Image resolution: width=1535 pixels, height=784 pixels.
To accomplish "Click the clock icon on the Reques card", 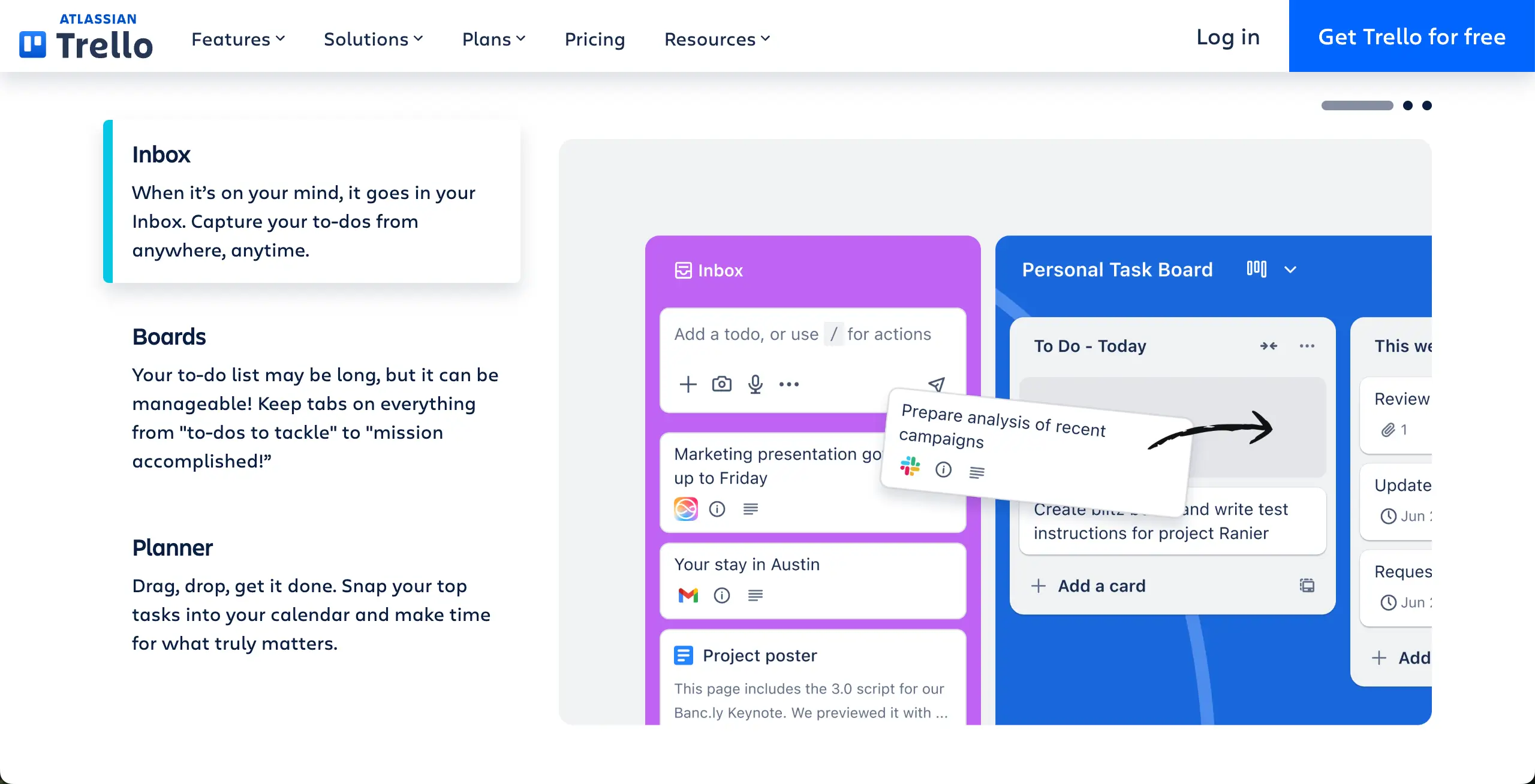I will pos(1389,602).
